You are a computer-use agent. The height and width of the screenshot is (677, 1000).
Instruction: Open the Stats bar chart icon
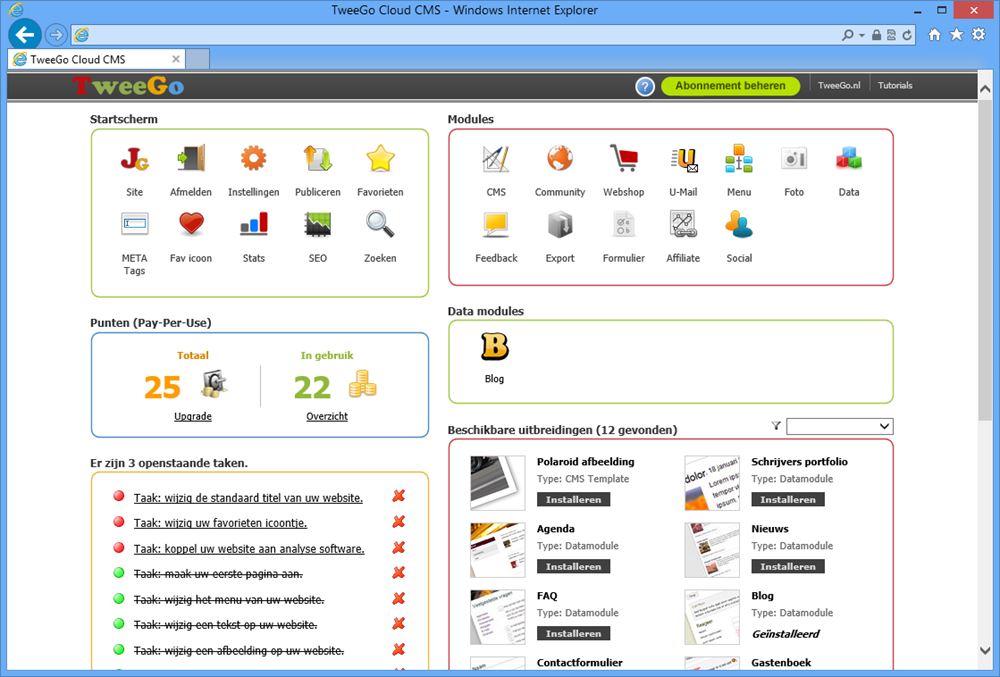(x=253, y=224)
